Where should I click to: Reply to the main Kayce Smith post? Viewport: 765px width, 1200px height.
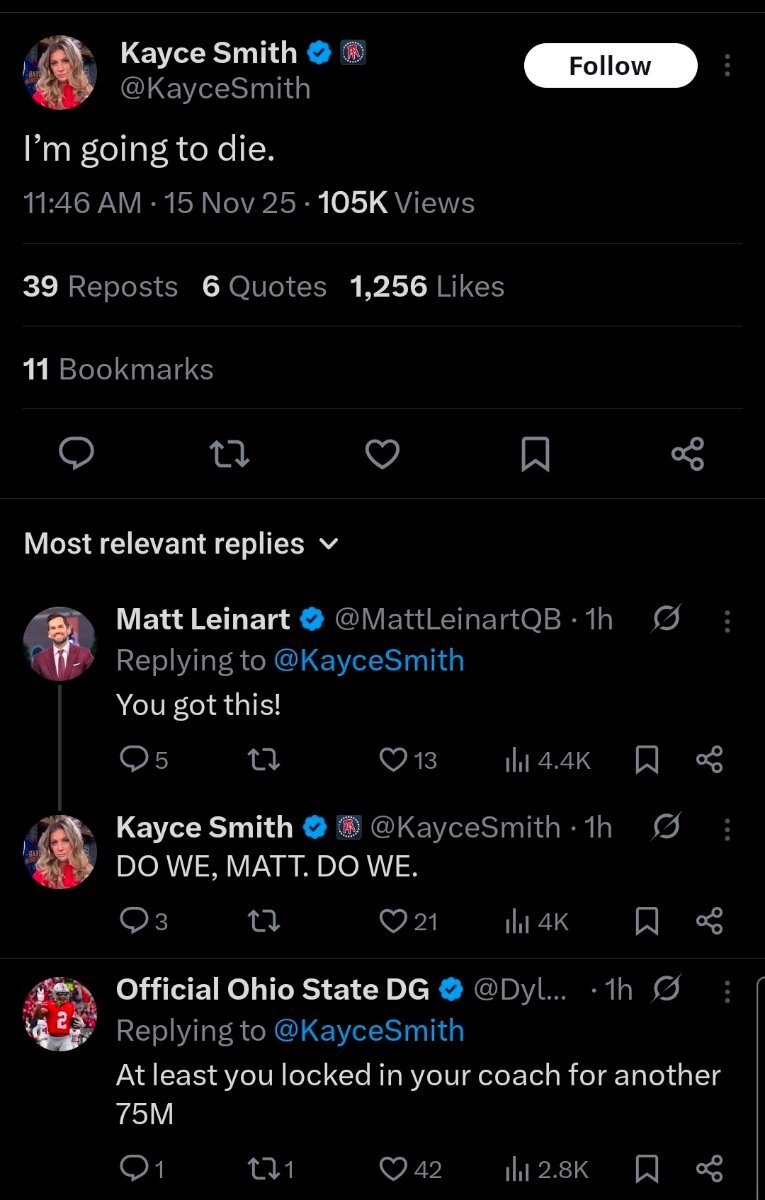click(x=76, y=455)
